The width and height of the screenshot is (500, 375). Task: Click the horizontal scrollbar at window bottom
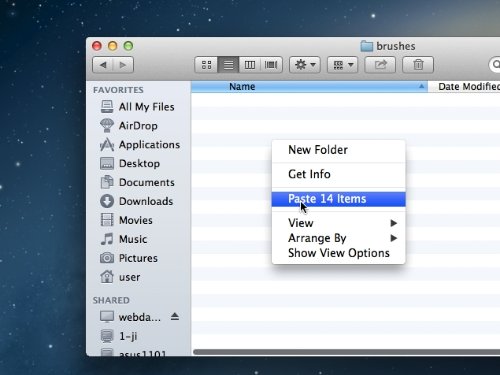347,352
